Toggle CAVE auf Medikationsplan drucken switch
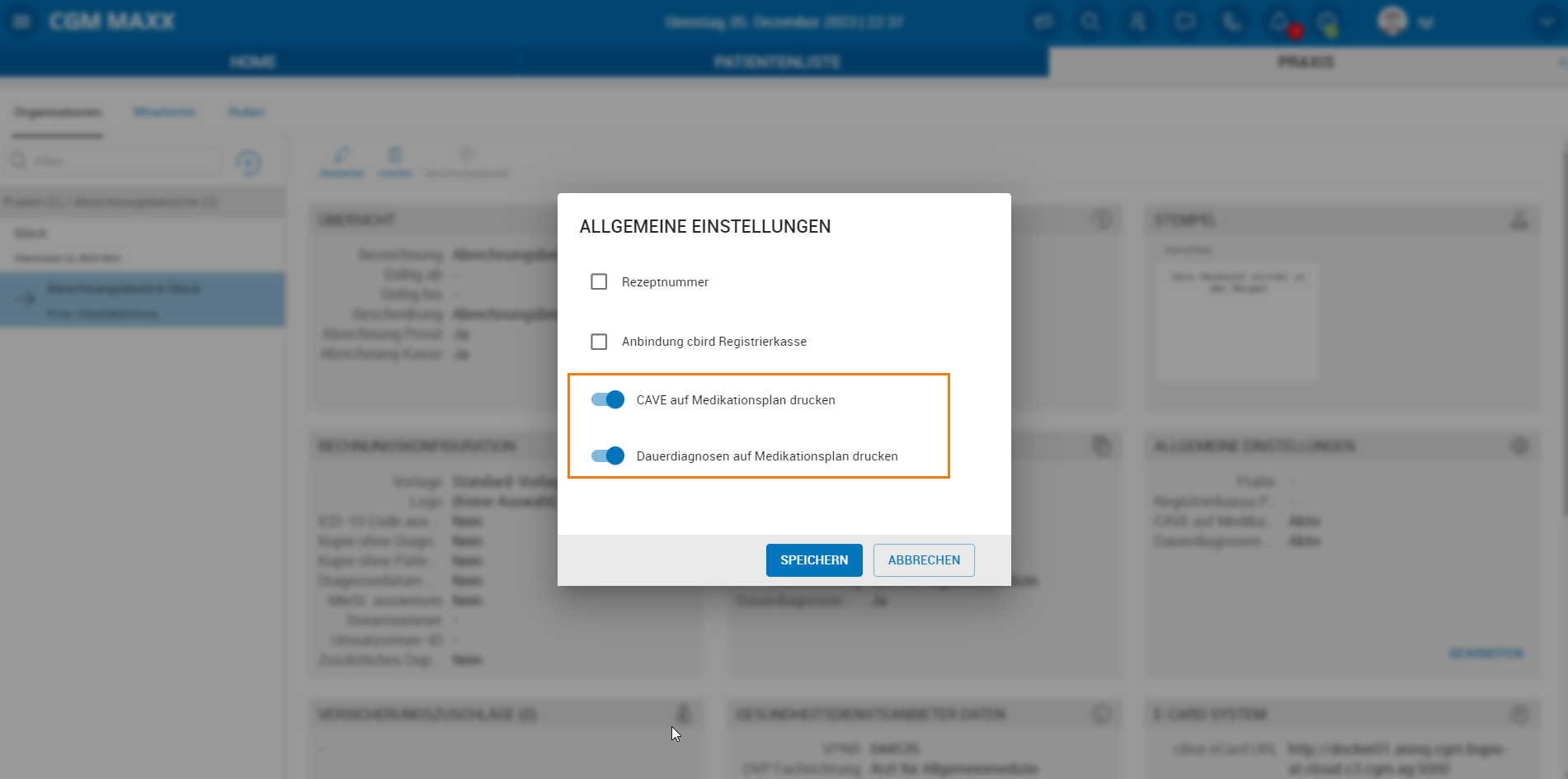This screenshot has width=1568, height=779. point(608,399)
